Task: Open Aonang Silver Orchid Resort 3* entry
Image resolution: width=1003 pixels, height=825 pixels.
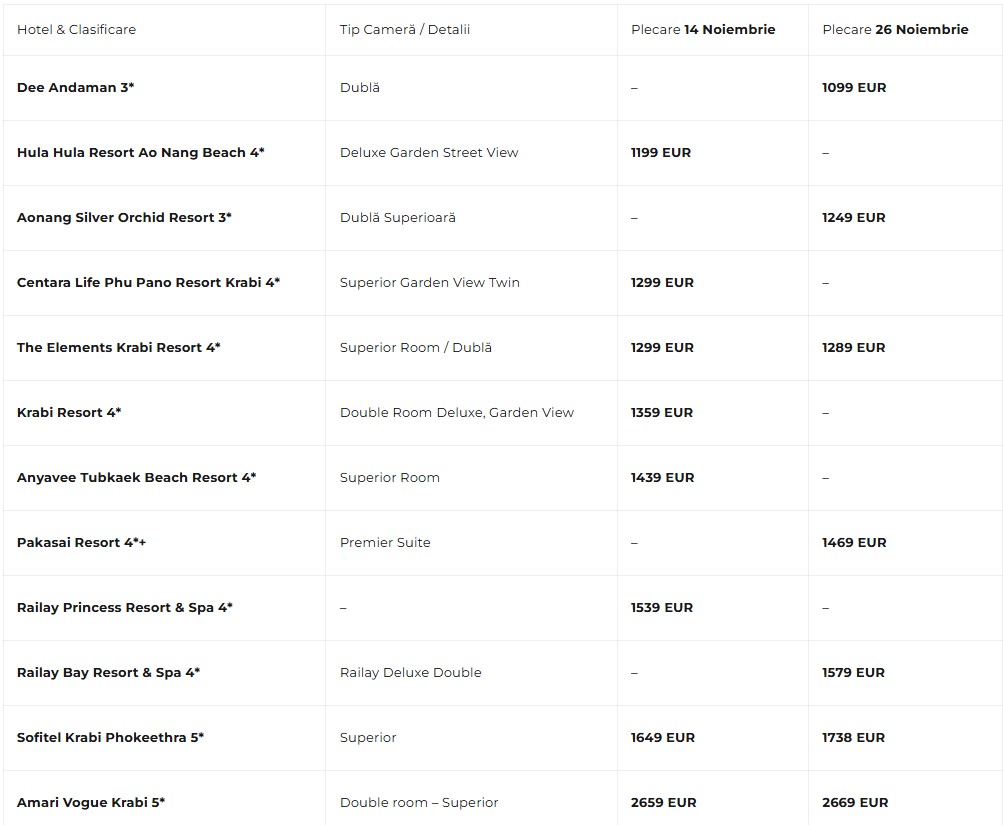Action: pyautogui.click(x=124, y=217)
